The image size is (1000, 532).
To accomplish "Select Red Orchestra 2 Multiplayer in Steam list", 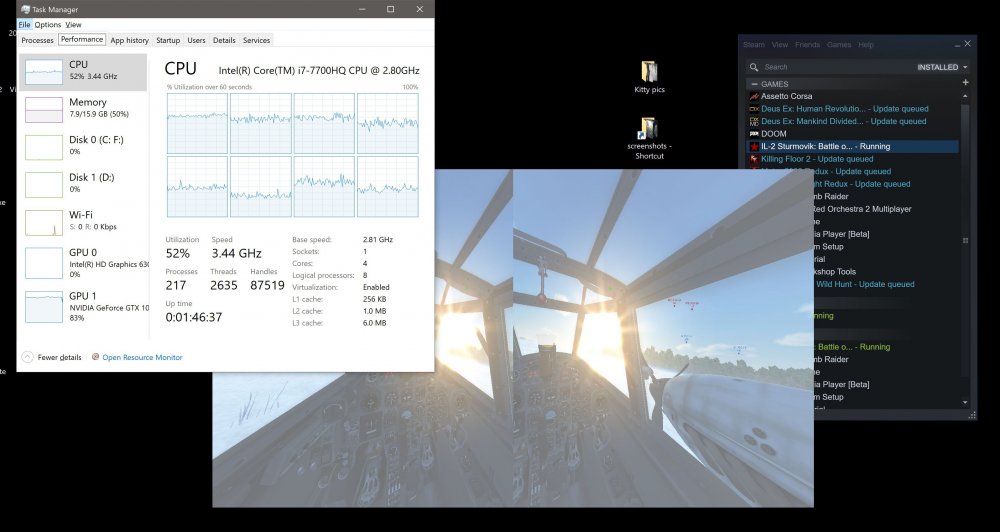I will 862,209.
